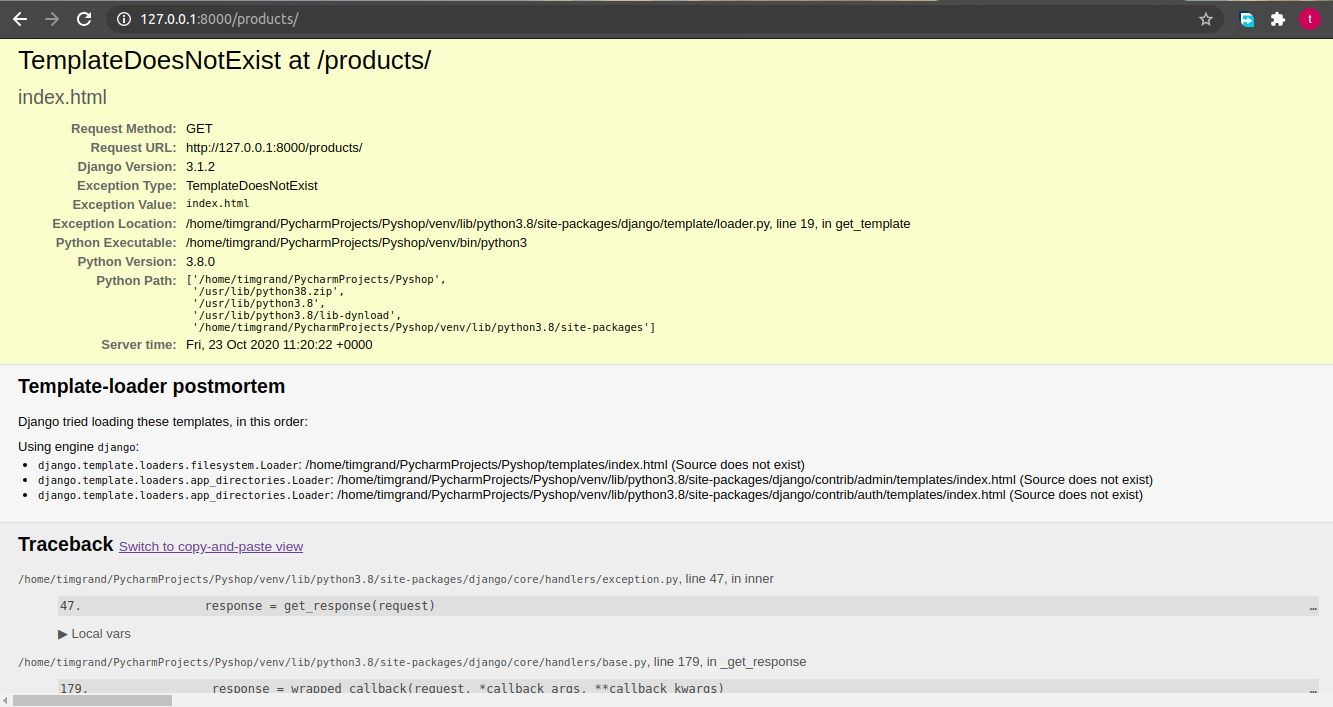
Task: Click the Traceback heading
Action: click(66, 545)
